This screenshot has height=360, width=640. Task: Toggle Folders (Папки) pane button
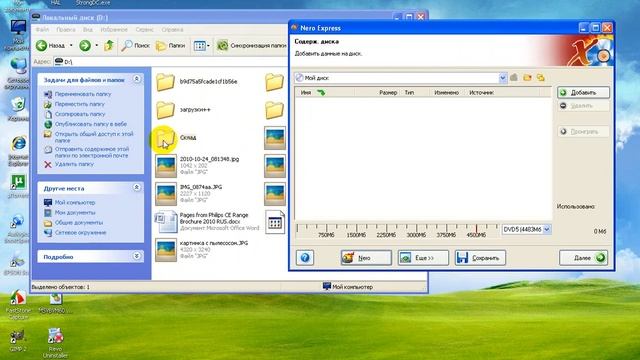point(170,45)
